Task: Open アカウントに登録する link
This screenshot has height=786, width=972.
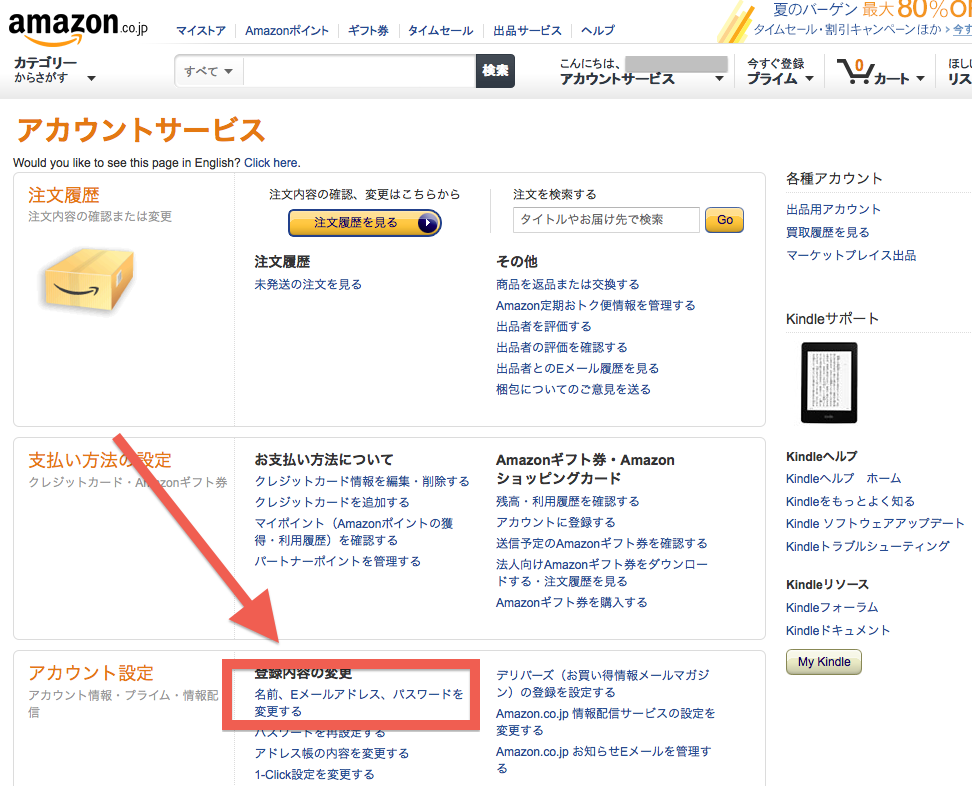Action: pyautogui.click(x=555, y=522)
